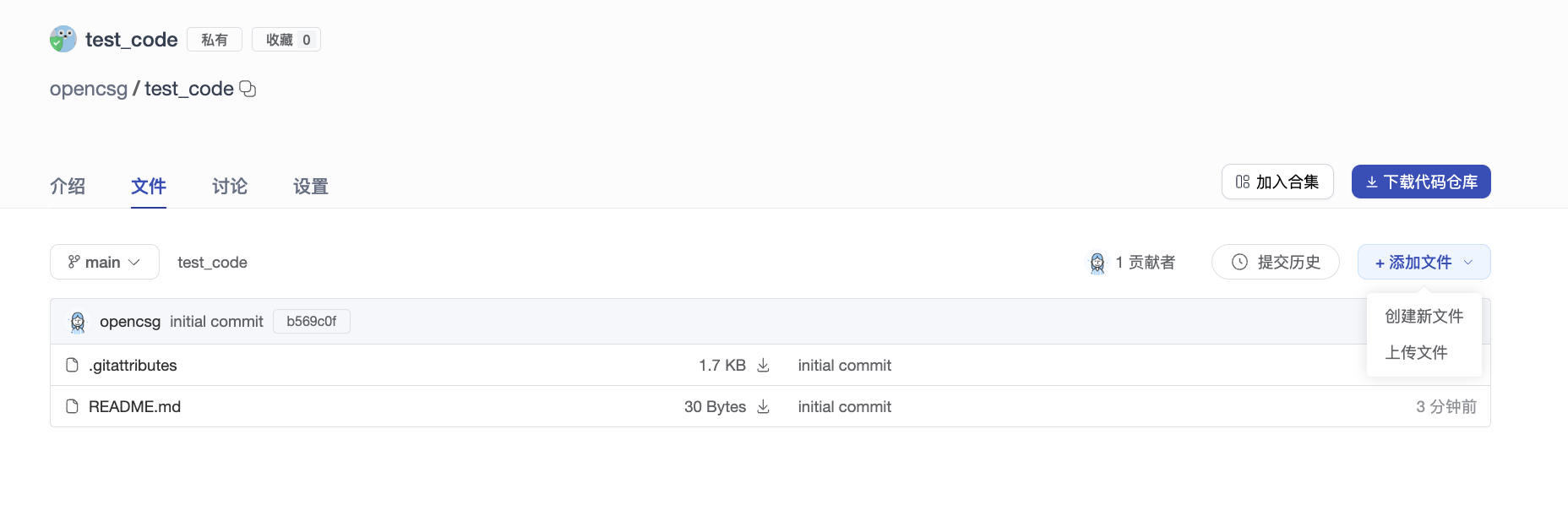Go to the 设置 tab
Viewport: 1568px width, 505px height.
click(311, 186)
